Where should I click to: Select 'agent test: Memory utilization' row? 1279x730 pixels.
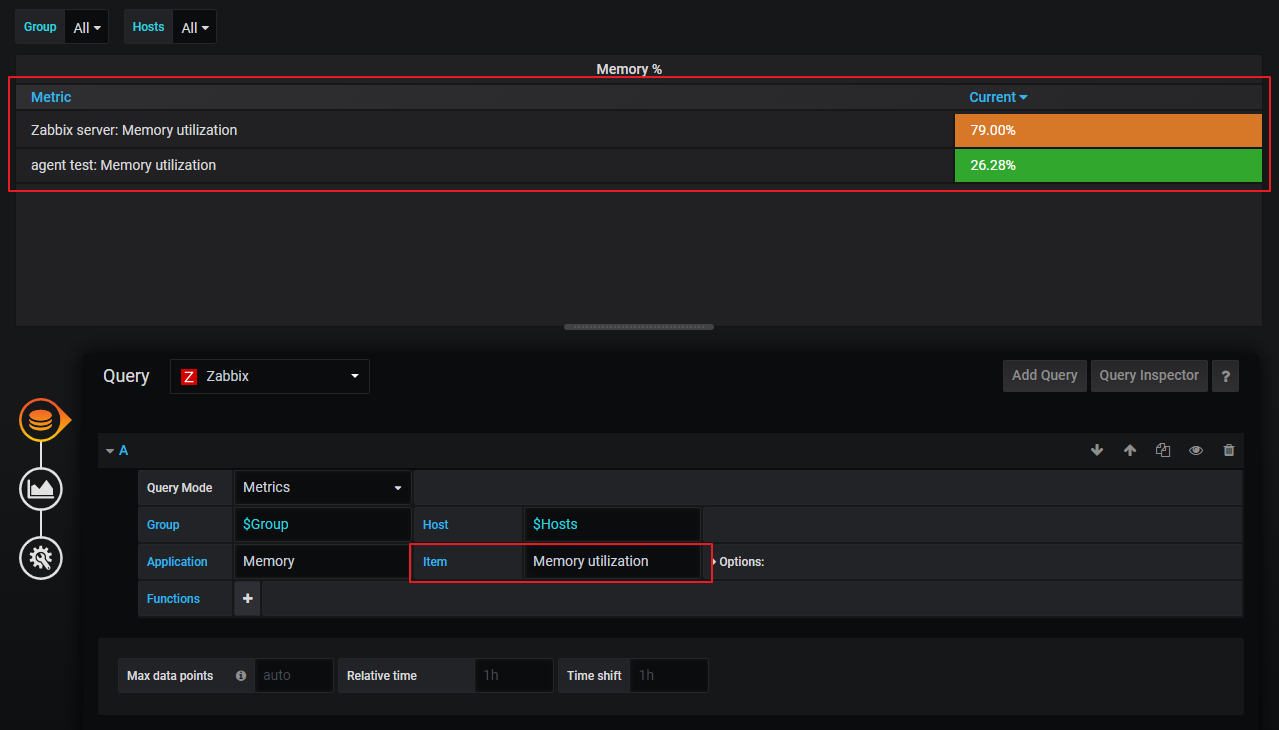tap(639, 166)
